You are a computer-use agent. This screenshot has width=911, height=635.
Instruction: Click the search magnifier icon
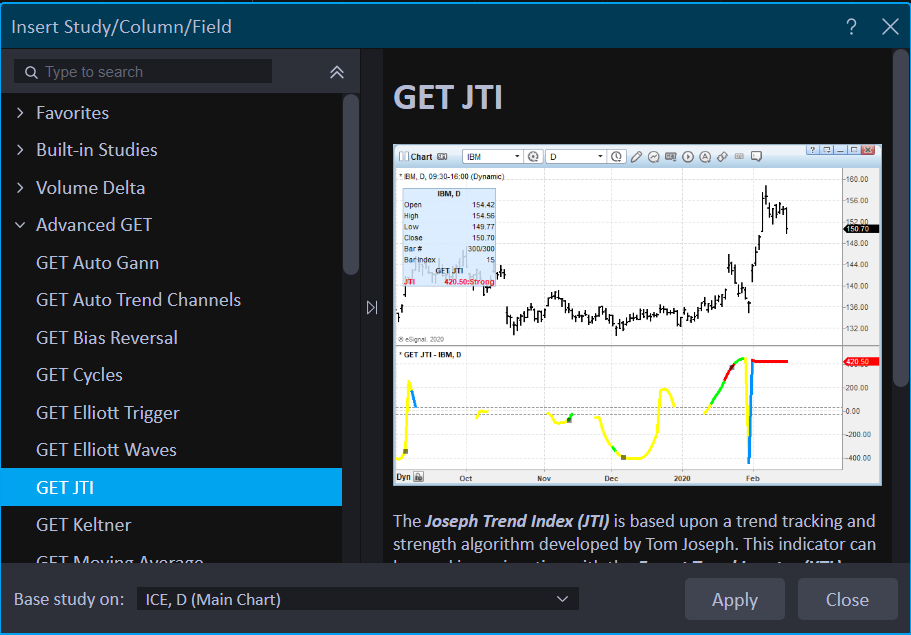point(31,72)
